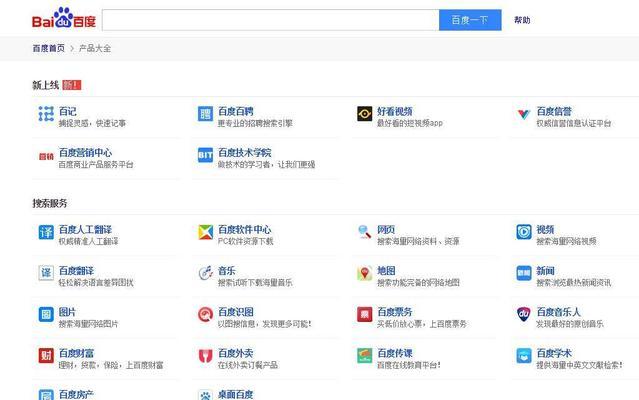Open the 百度票务 title link
The image size is (639, 400).
tap(394, 312)
